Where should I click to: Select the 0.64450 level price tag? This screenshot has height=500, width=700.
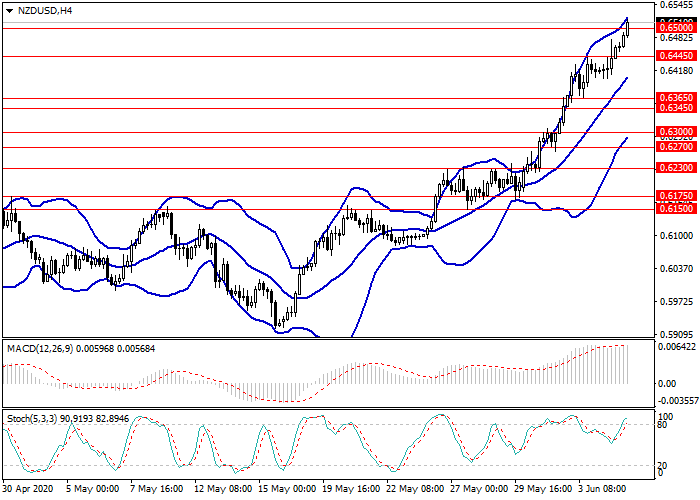pyautogui.click(x=675, y=56)
